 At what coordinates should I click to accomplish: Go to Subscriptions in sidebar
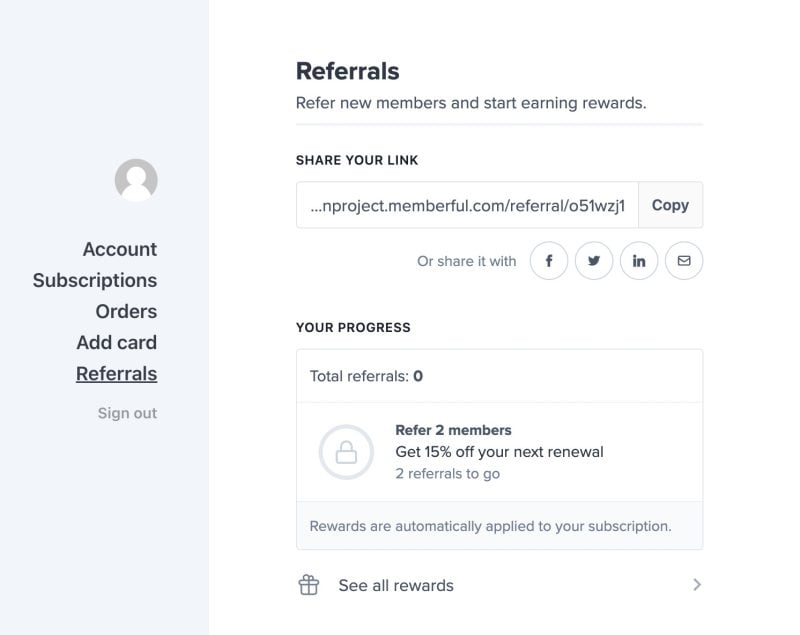(x=95, y=281)
